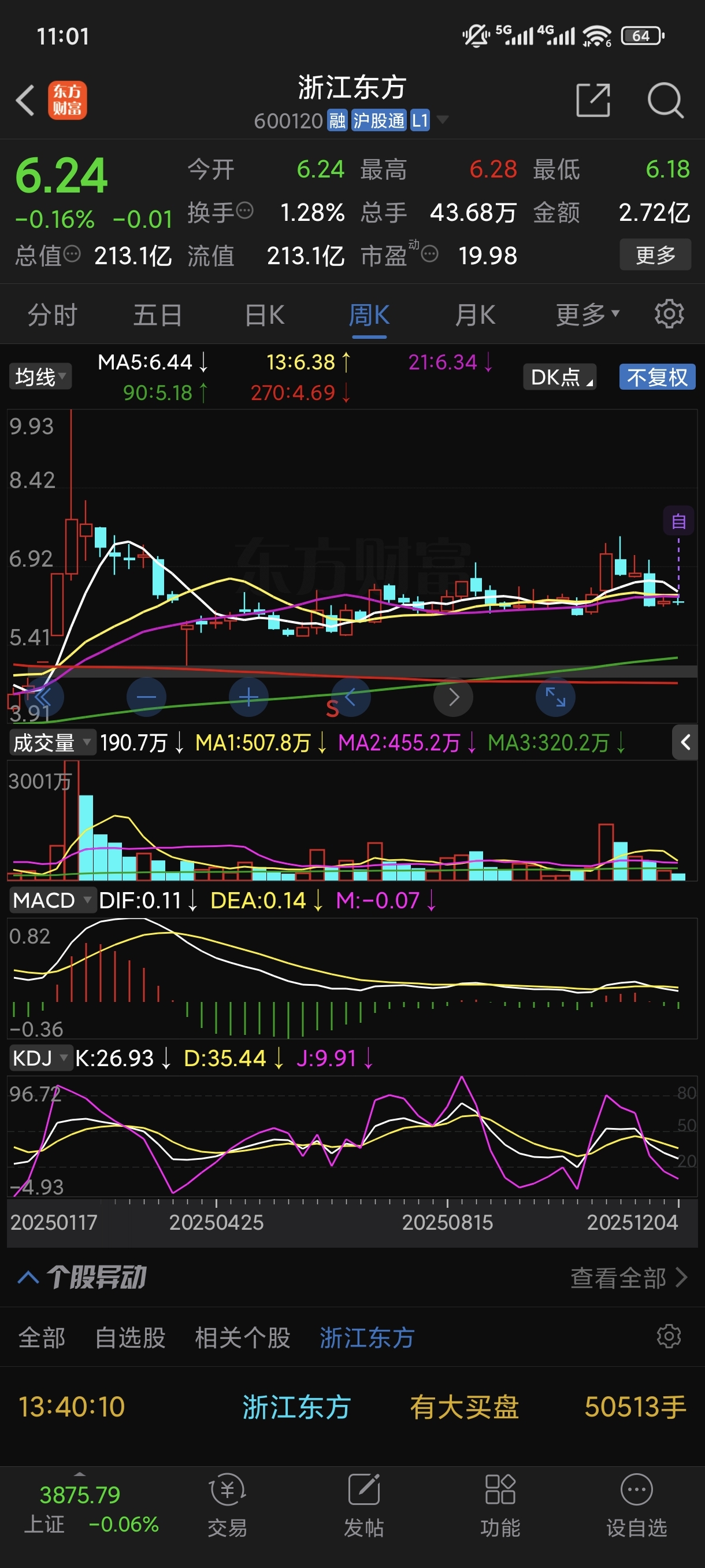This screenshot has height=1568, width=705.
Task: Tap the back arrow icon
Action: tap(25, 101)
